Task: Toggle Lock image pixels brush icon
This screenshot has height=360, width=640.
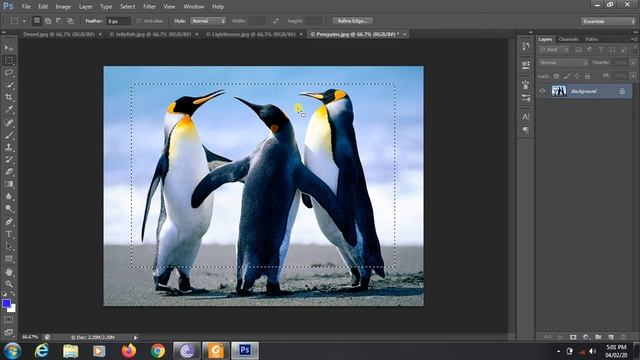Action: pos(567,76)
